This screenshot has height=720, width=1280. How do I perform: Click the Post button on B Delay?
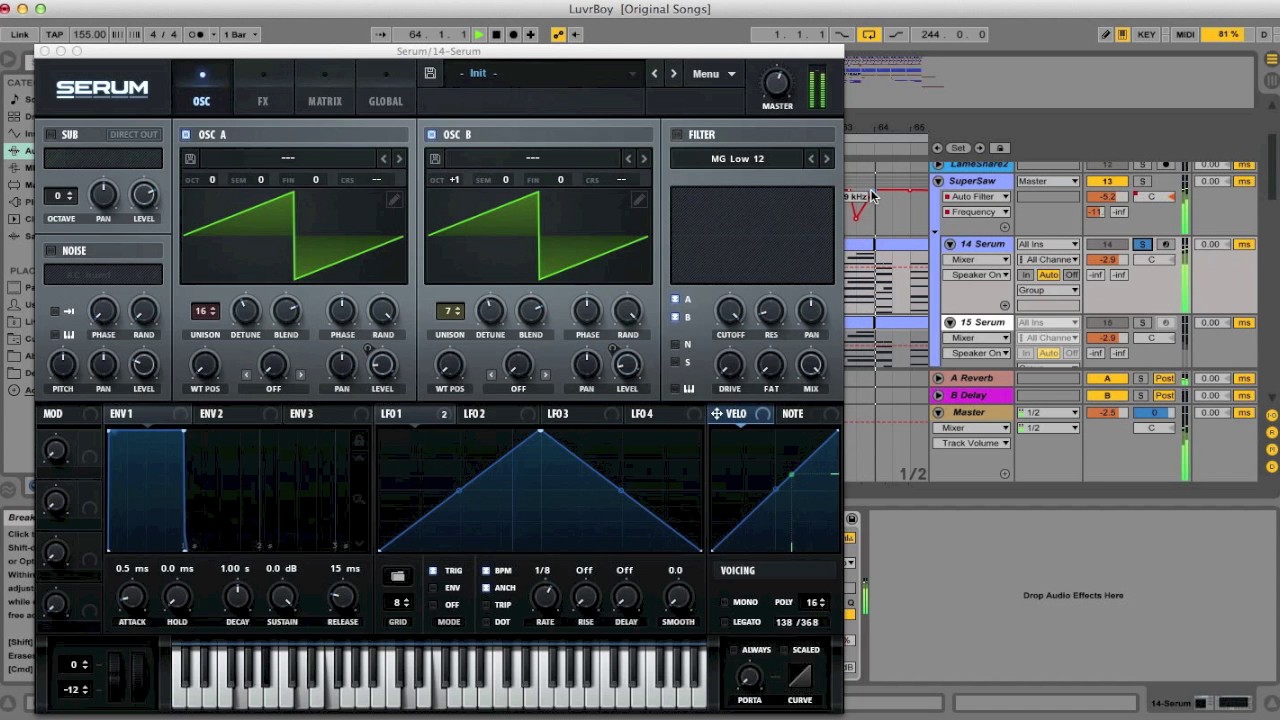pyautogui.click(x=1164, y=395)
